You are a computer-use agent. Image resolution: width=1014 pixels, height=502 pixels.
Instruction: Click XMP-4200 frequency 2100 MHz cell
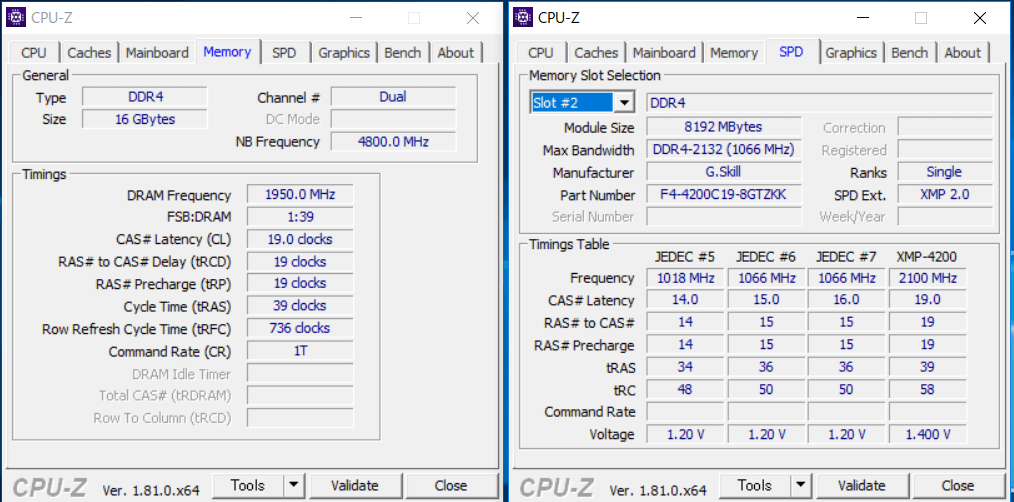pyautogui.click(x=927, y=278)
